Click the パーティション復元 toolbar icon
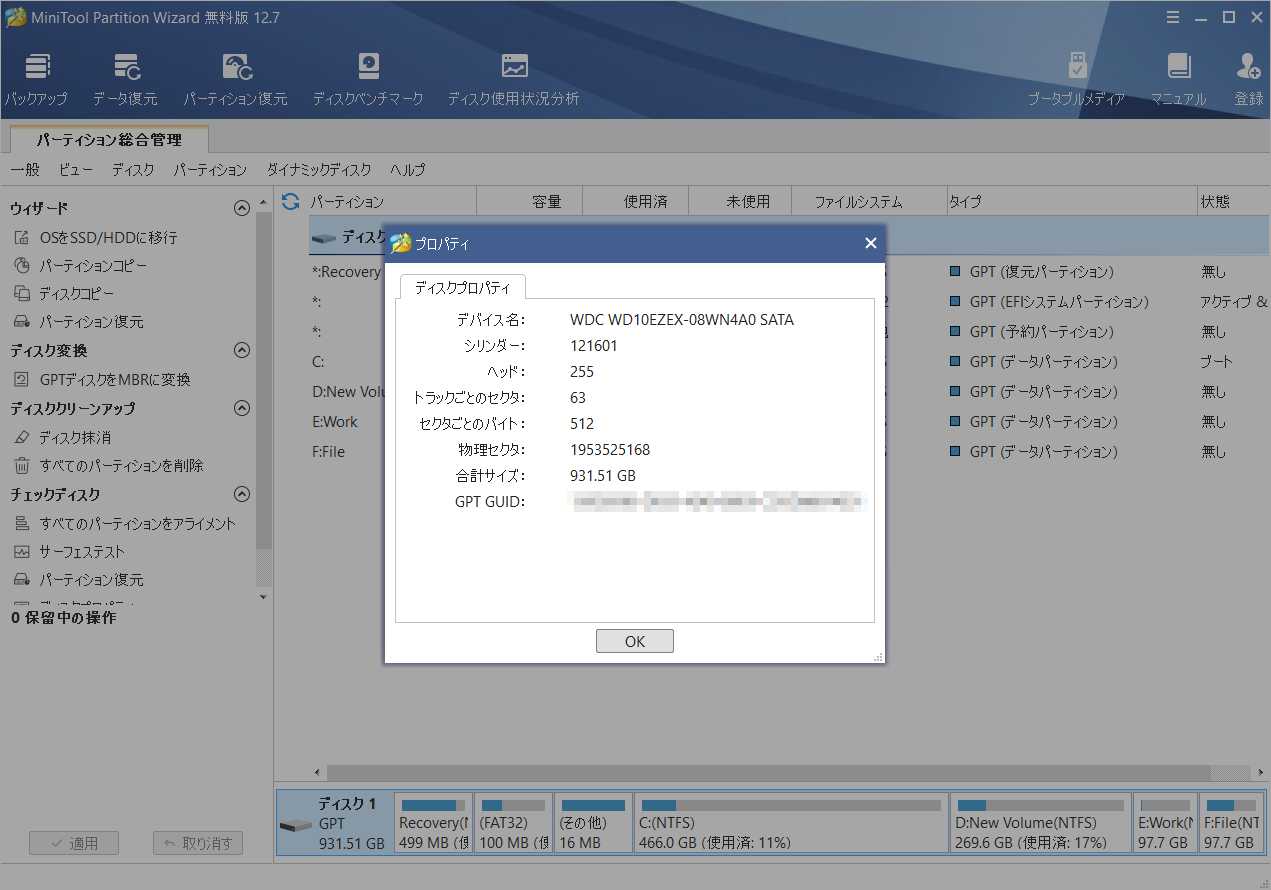The image size is (1271, 890). (235, 79)
